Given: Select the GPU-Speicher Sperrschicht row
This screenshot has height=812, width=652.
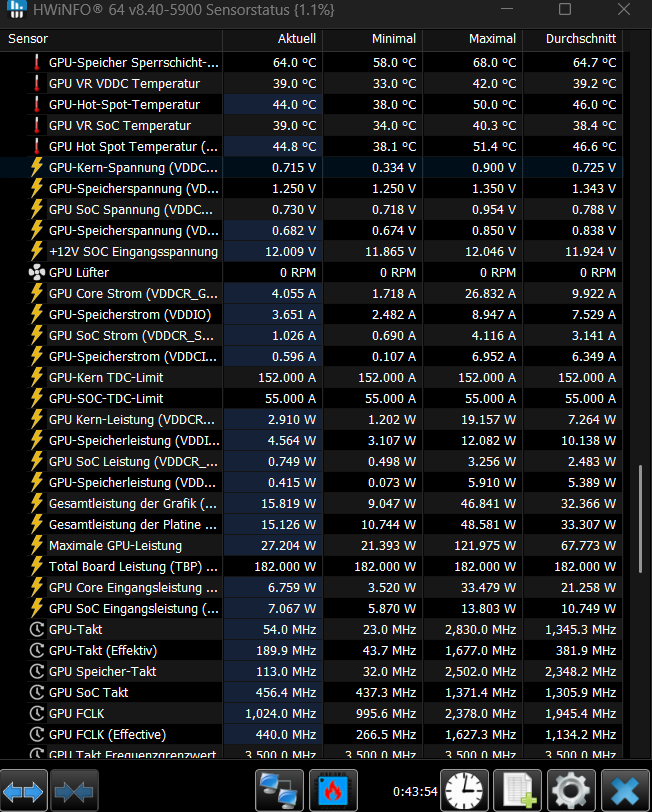Looking at the screenshot, I should pos(311,63).
